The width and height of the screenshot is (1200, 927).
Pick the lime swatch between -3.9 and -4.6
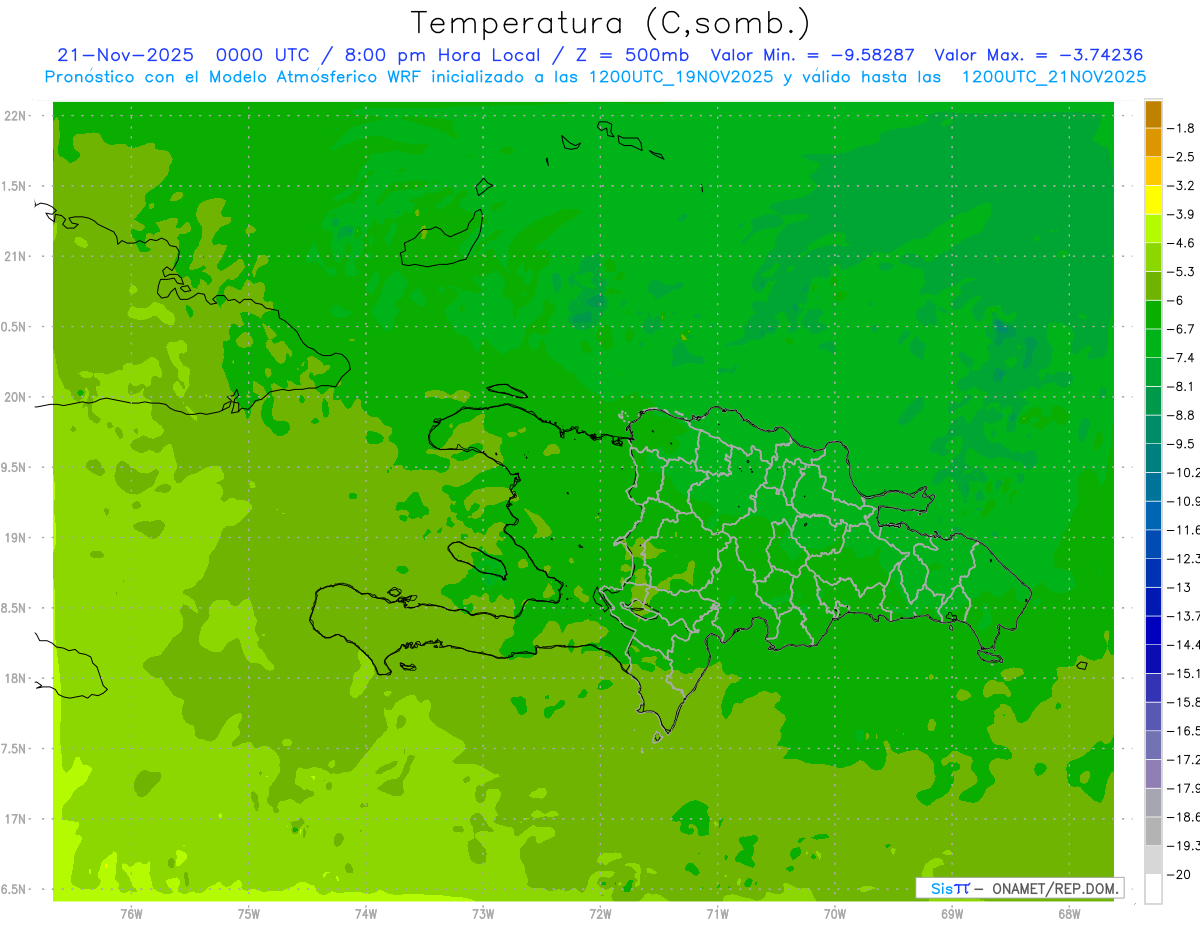(1153, 229)
